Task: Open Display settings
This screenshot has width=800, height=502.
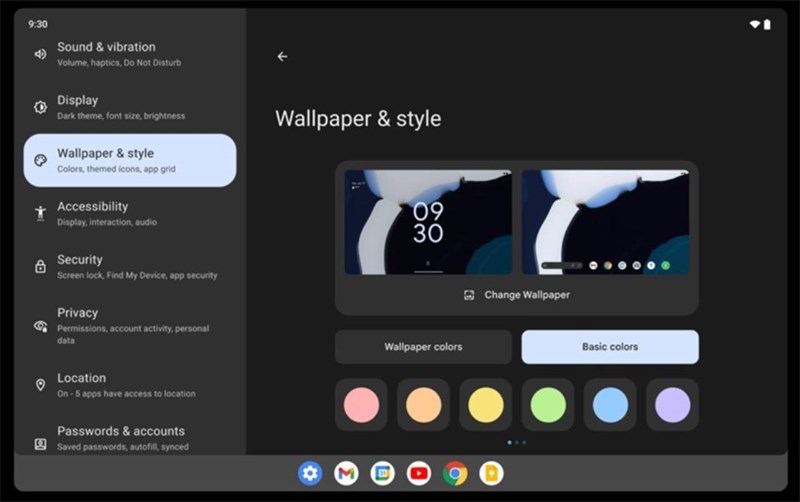Action: click(x=130, y=107)
